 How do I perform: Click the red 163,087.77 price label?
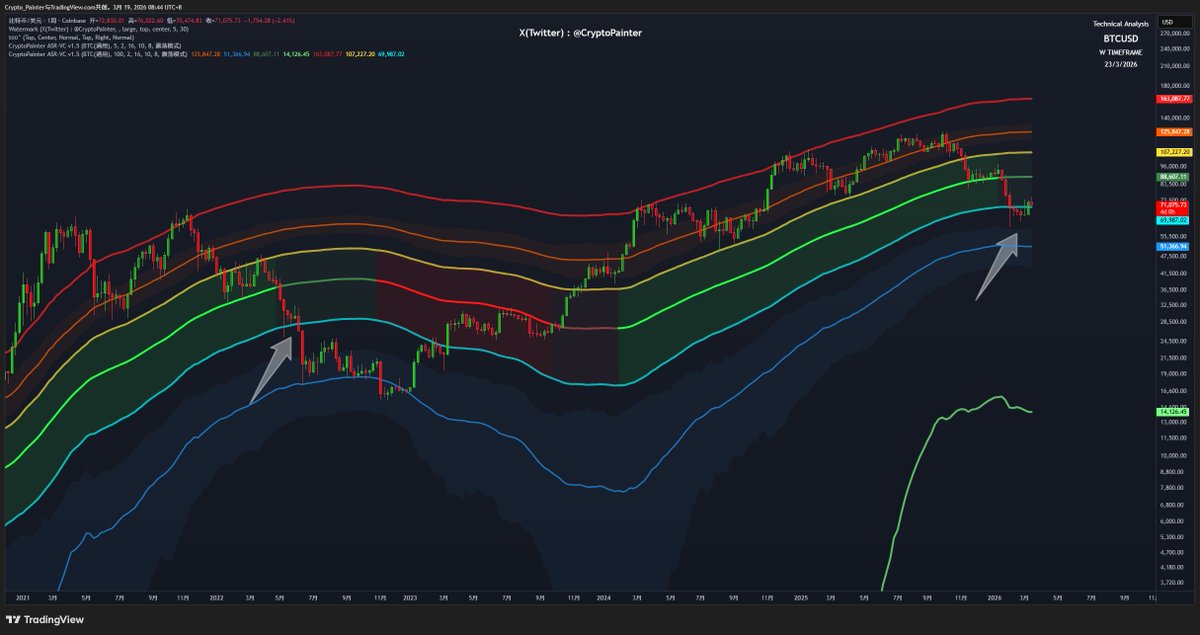click(1174, 99)
